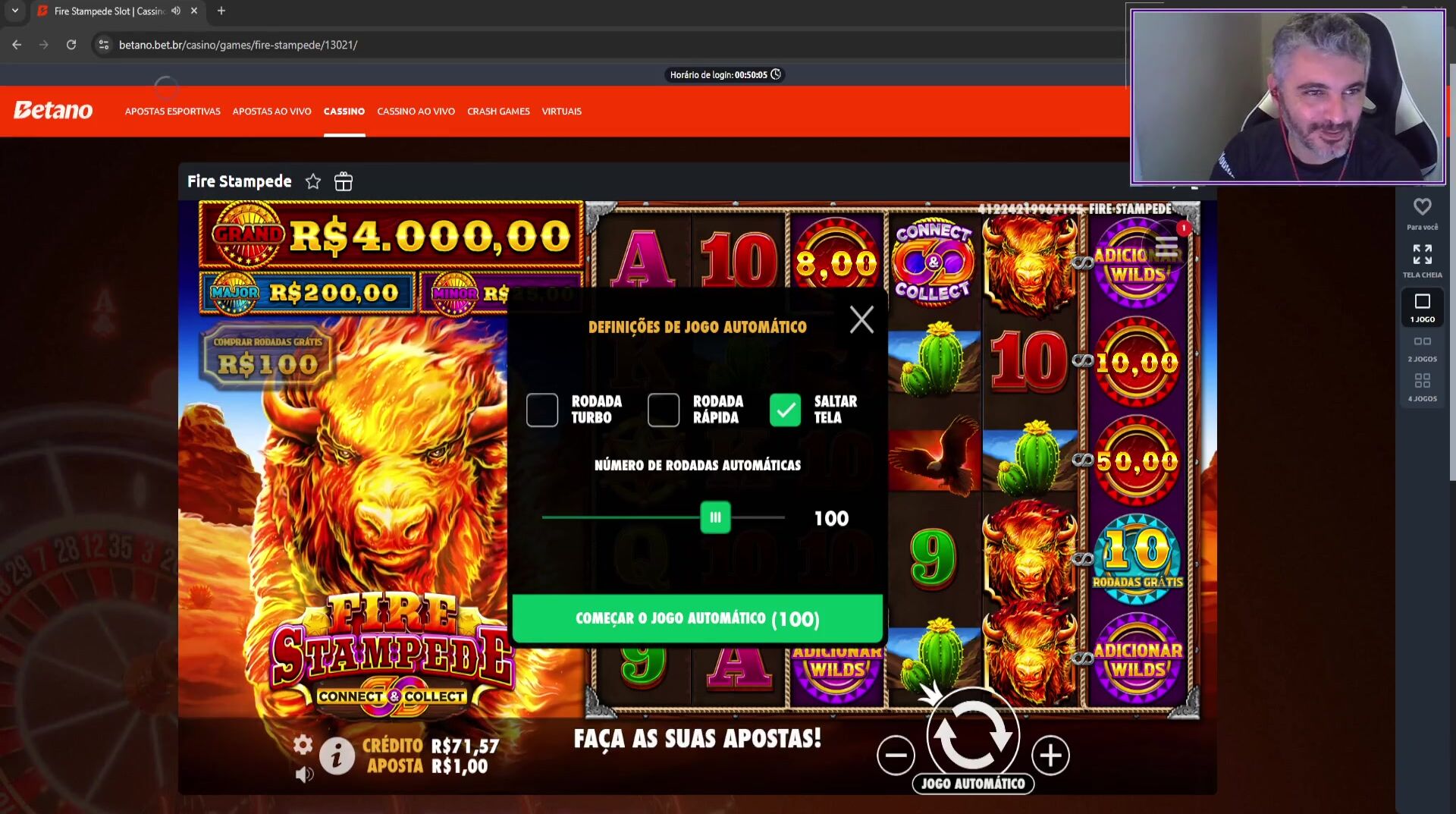
Task: Uncheck the Saltar Tela checkbox
Action: 785,410
